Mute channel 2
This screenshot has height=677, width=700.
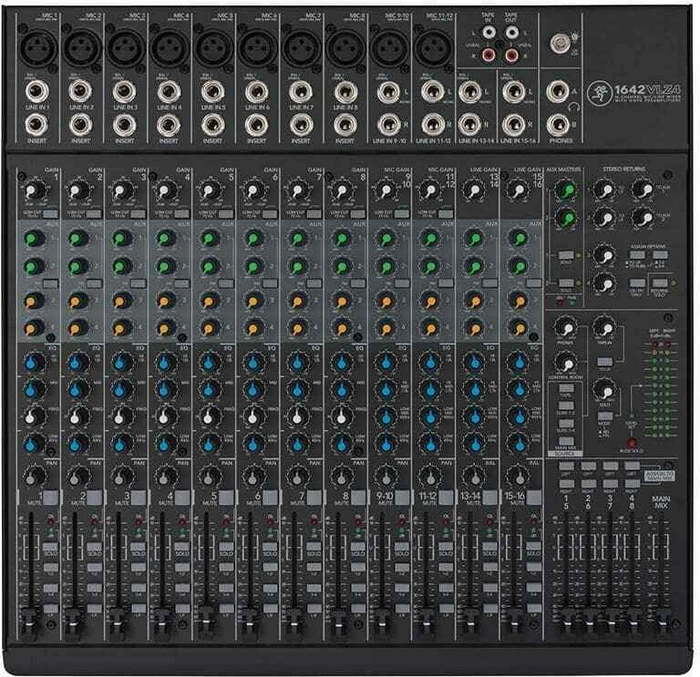[94, 497]
